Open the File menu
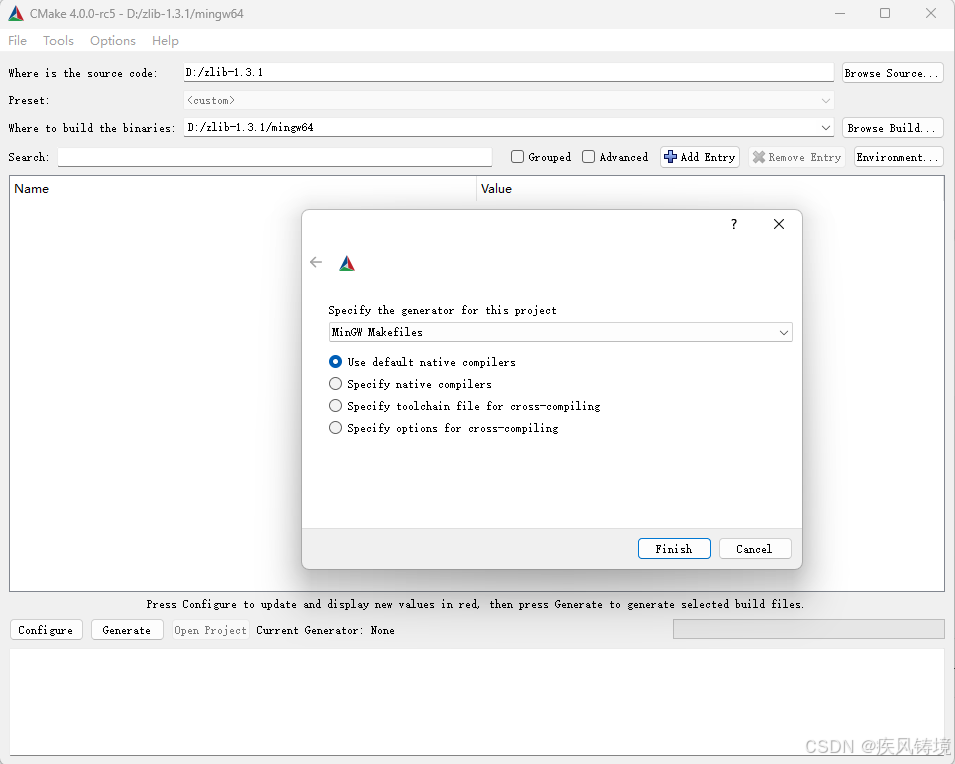 pyautogui.click(x=18, y=41)
